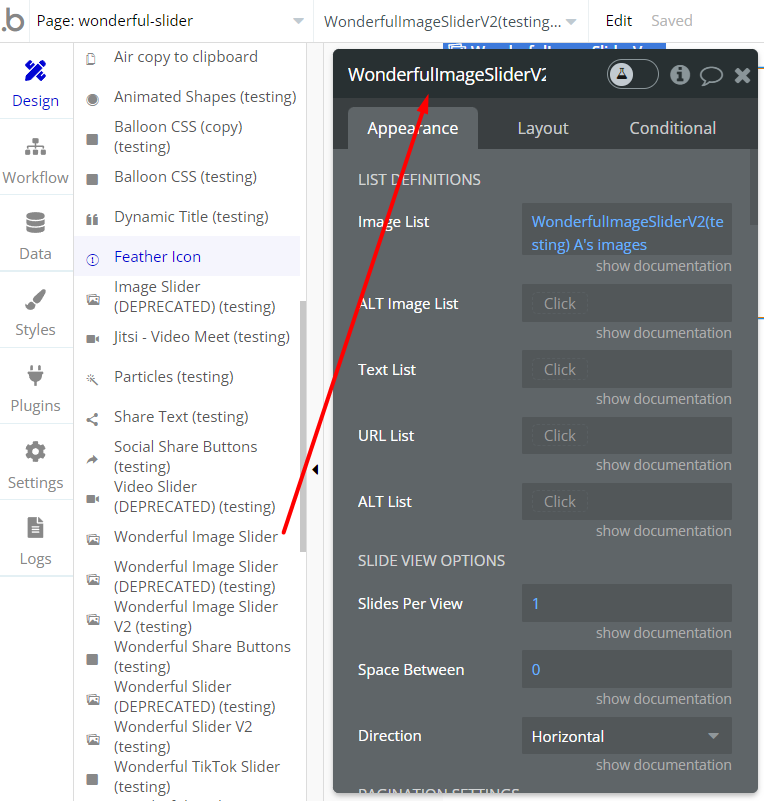This screenshot has height=801, width=764.
Task: Open the Design tab in sidebar
Action: pos(36,84)
